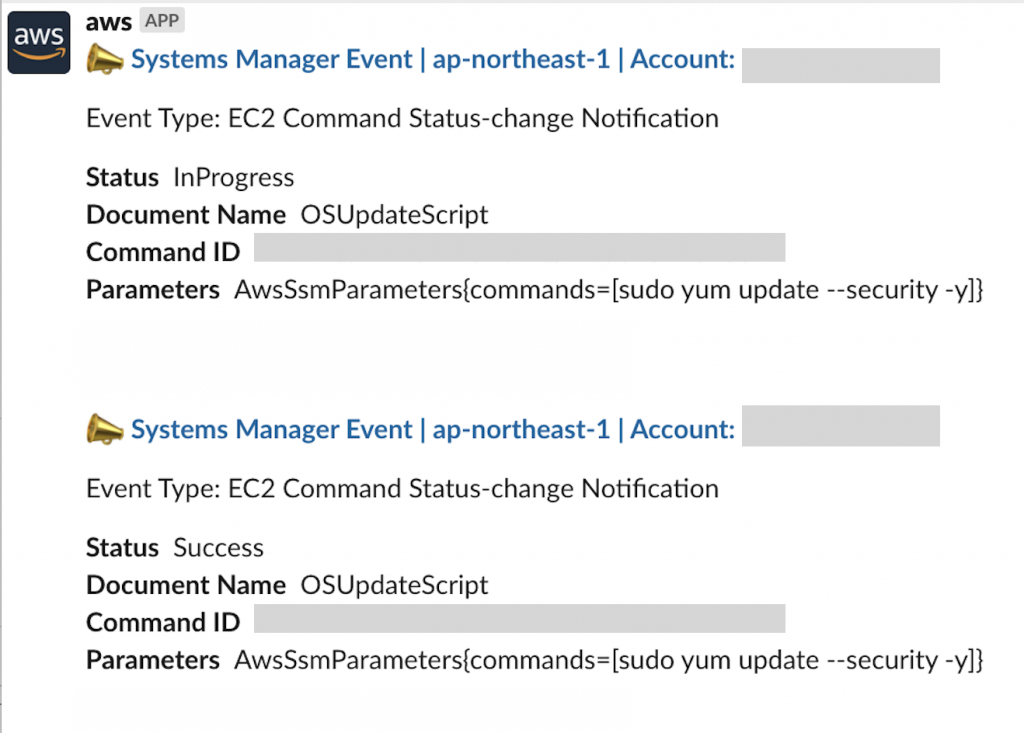Viewport: 1024px width, 733px height.
Task: Select the Success status value
Action: click(x=219, y=547)
